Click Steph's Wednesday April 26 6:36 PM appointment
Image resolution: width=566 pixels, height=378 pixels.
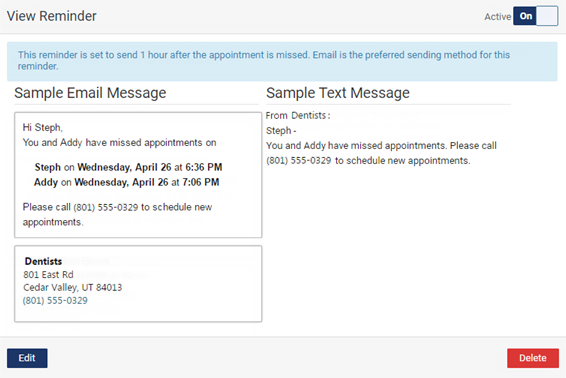[128, 167]
